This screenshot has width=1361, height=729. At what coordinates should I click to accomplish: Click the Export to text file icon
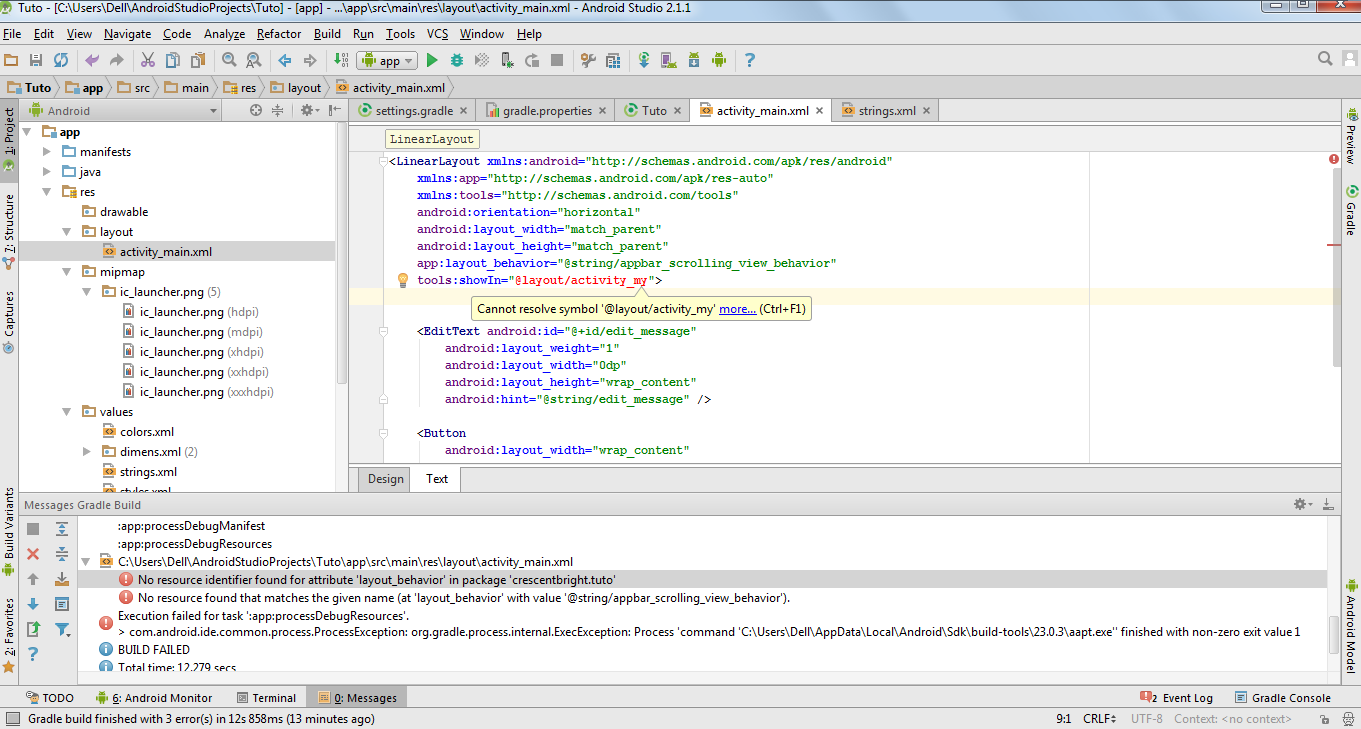pos(33,629)
